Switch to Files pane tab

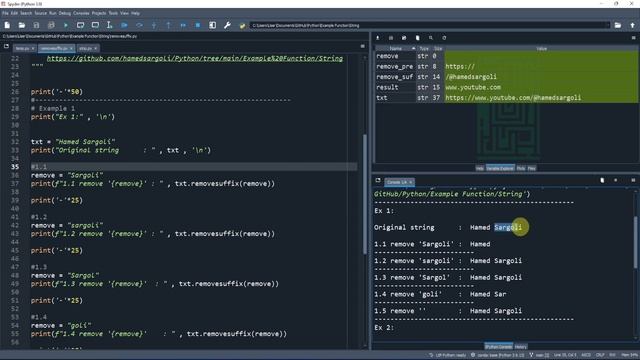531,168
